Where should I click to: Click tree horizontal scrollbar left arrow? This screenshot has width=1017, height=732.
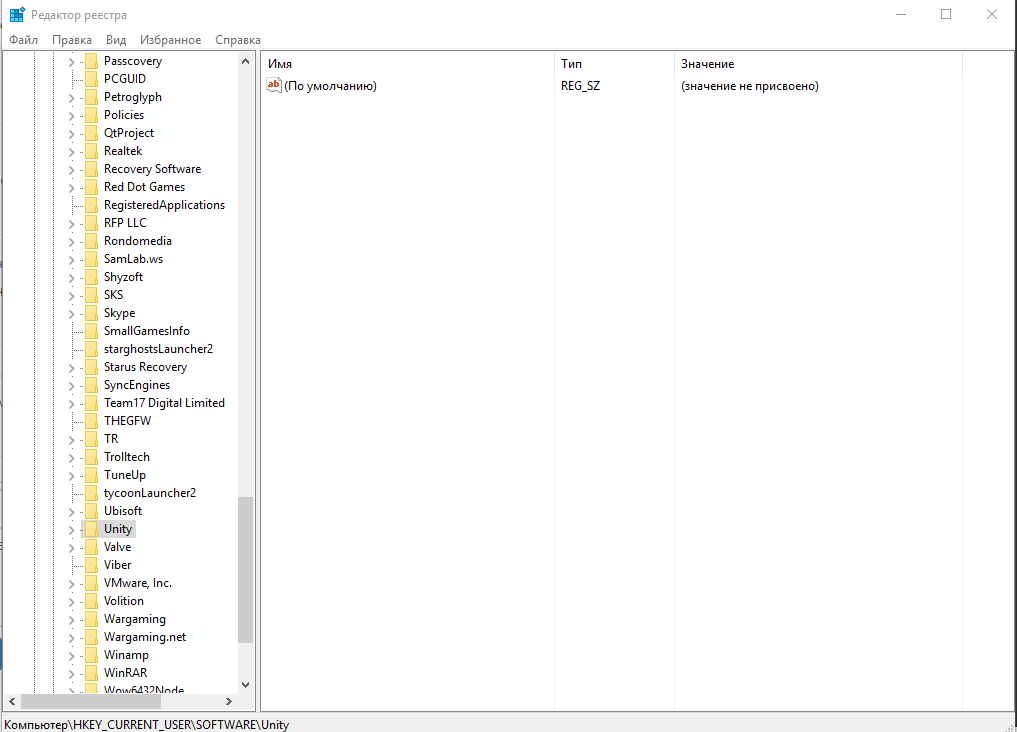pos(12,702)
